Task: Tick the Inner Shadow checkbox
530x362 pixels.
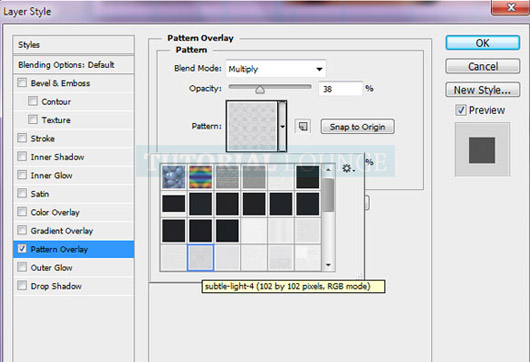Action: [22, 156]
